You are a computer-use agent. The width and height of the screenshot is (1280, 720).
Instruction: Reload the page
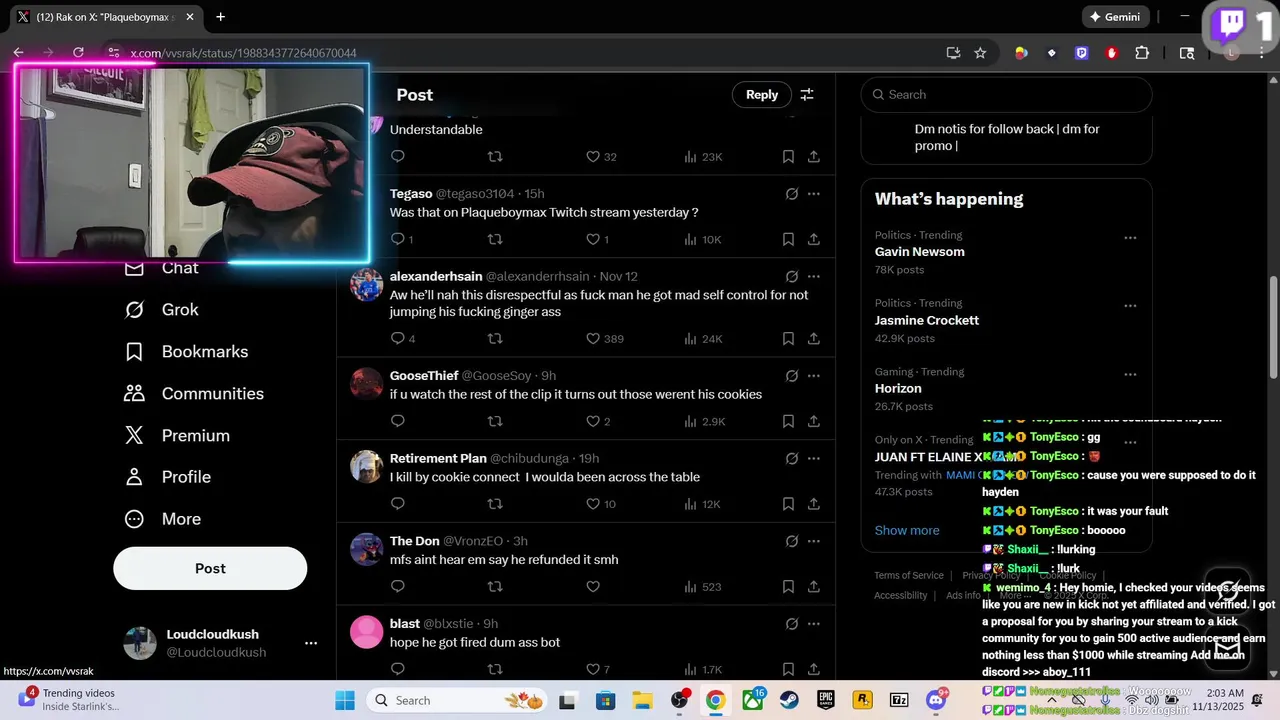79,53
